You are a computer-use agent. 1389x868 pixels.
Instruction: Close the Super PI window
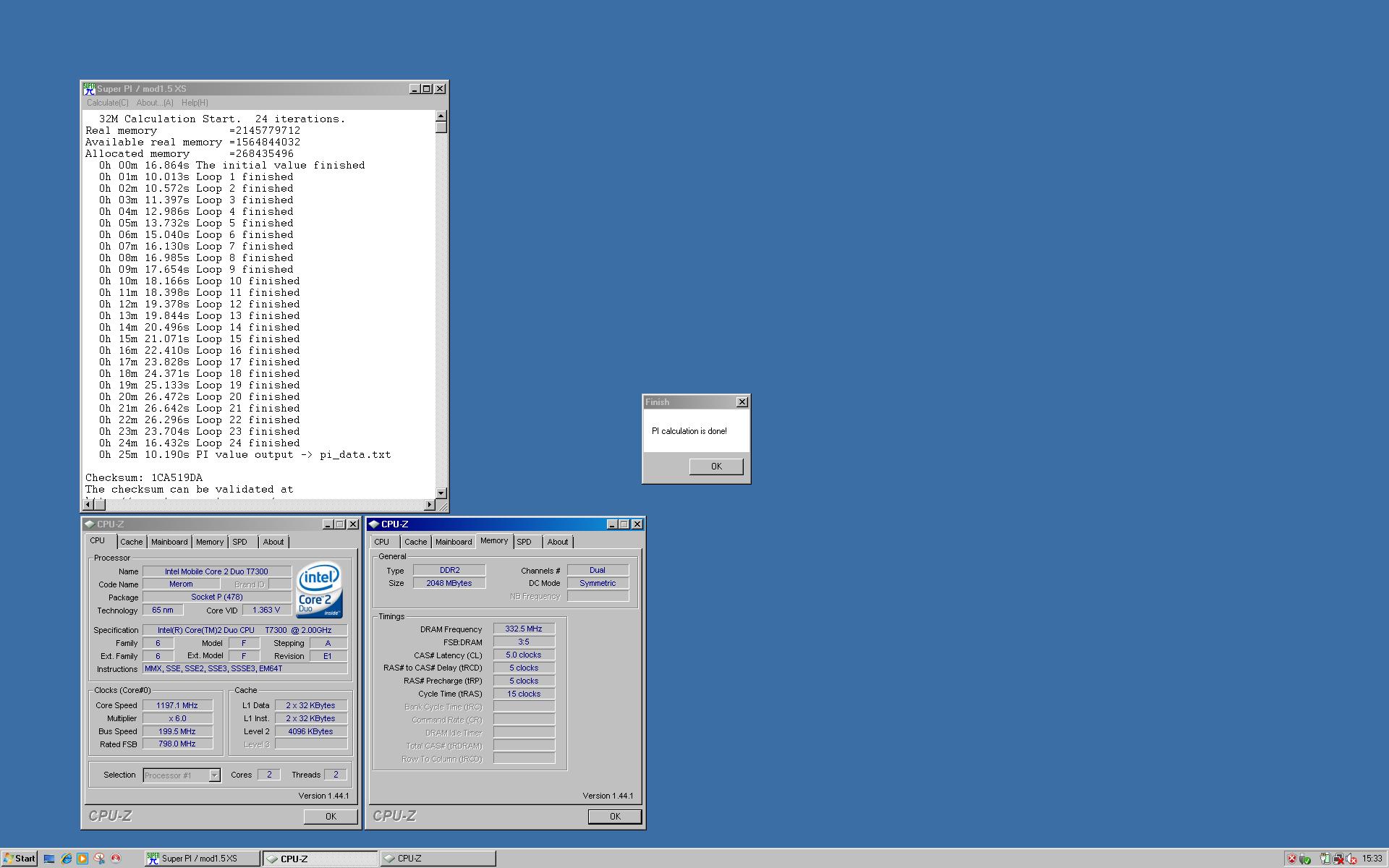point(441,88)
